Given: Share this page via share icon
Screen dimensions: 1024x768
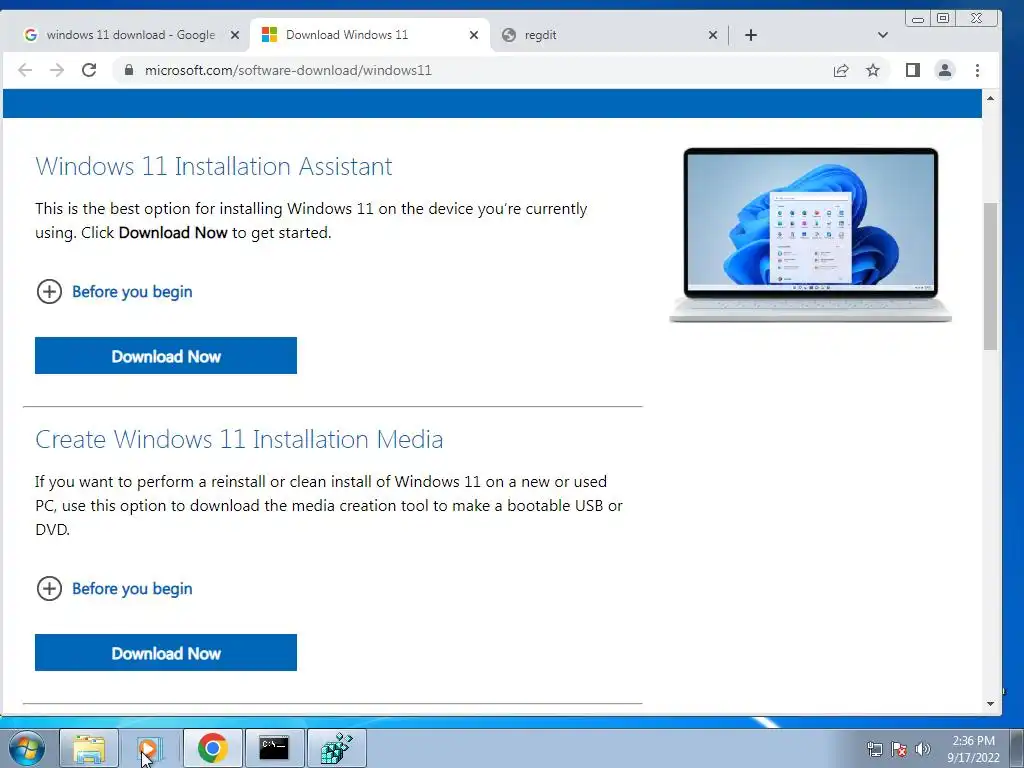Looking at the screenshot, I should 841,70.
